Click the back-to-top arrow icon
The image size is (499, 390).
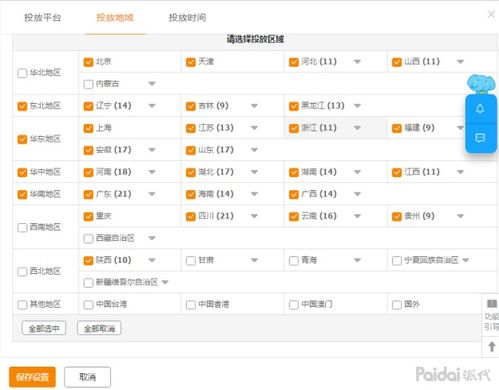492,347
